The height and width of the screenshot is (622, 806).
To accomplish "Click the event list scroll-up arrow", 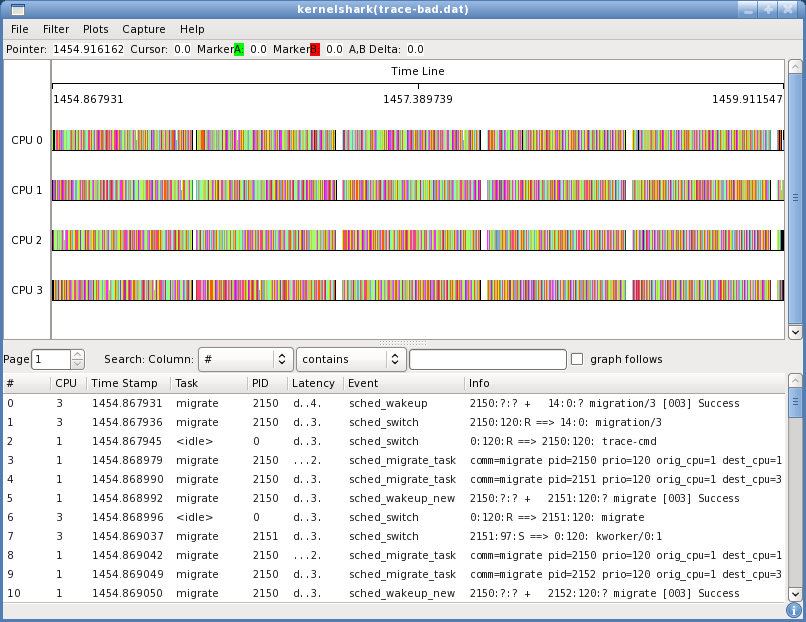I will click(795, 381).
